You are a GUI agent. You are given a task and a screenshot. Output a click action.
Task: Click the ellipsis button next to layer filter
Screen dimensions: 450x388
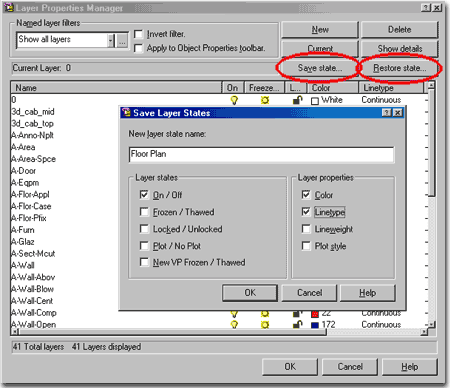coord(122,41)
